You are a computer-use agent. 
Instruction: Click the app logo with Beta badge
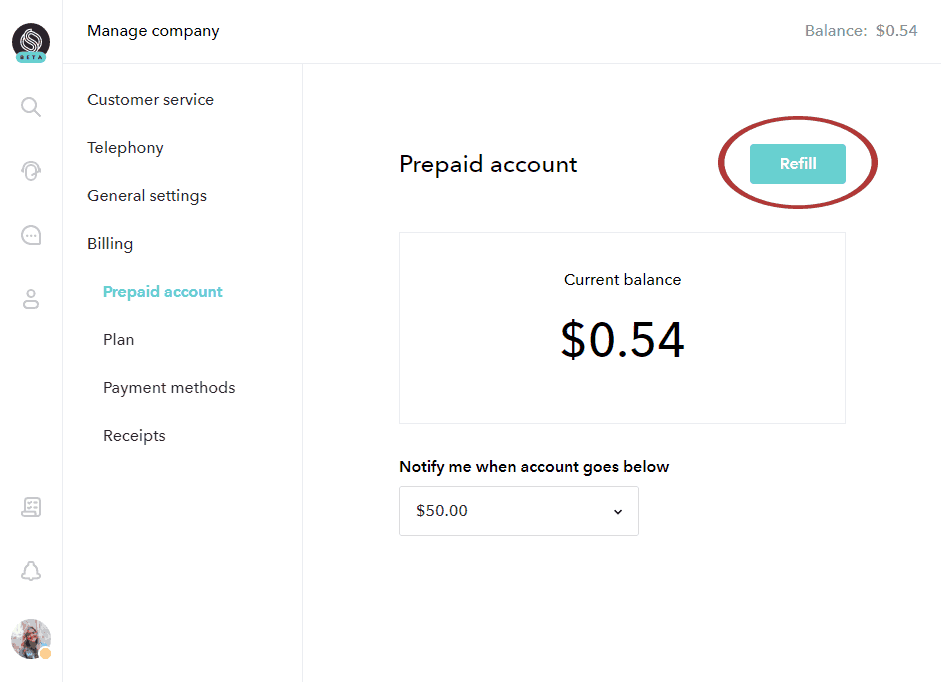[31, 43]
